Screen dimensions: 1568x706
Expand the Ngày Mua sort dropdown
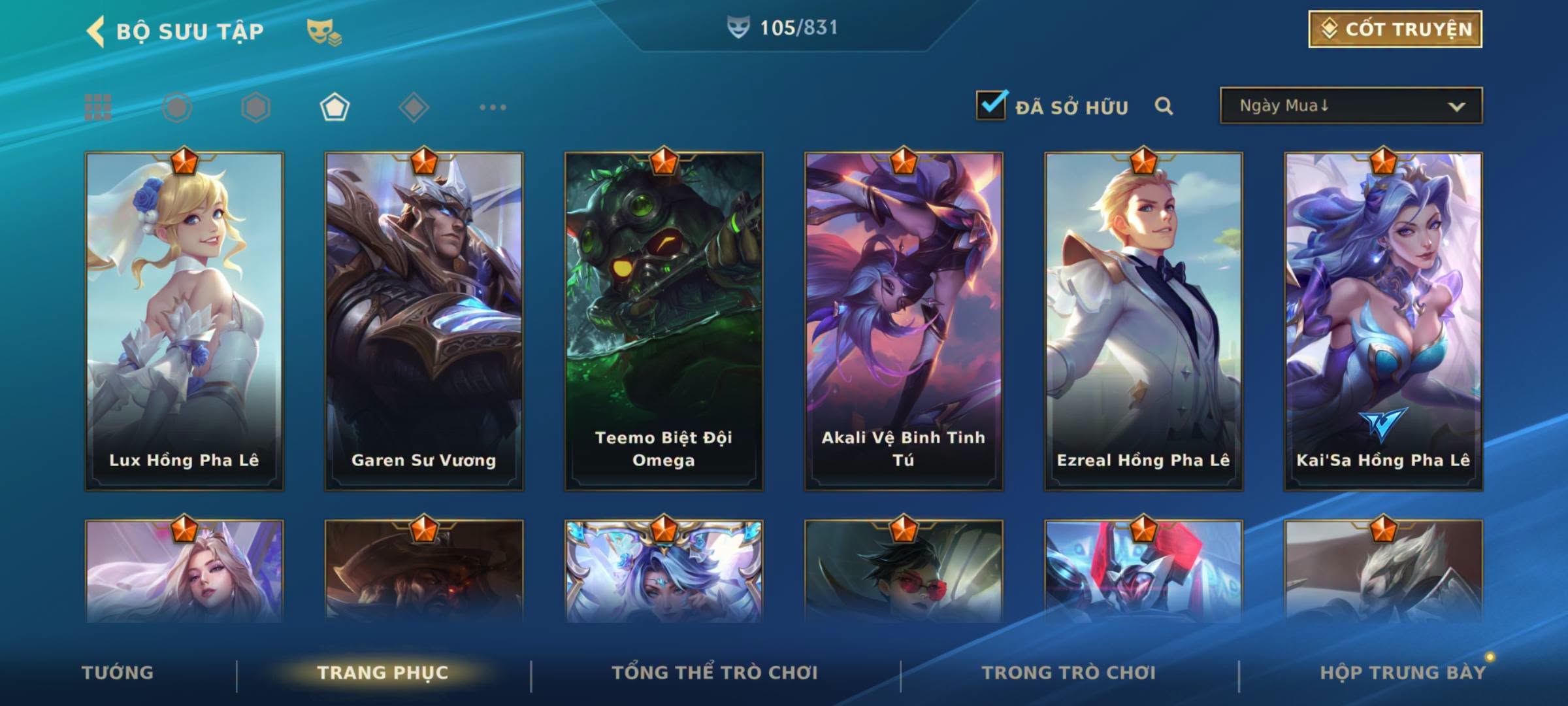[1351, 105]
